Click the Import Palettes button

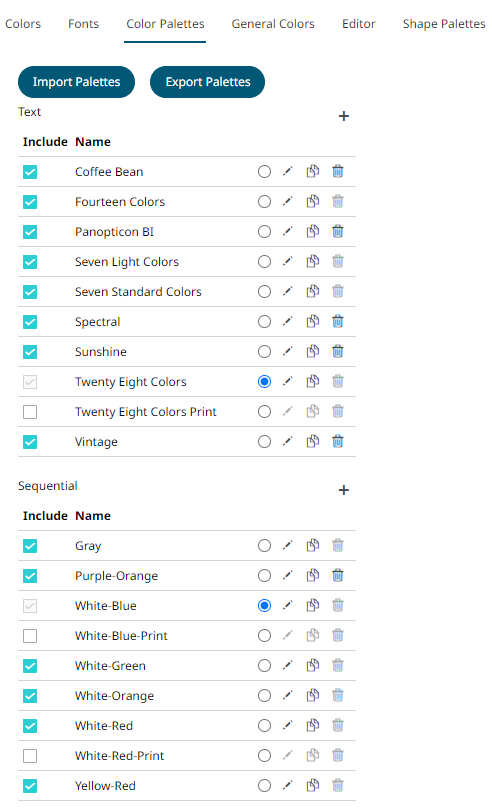[x=76, y=82]
